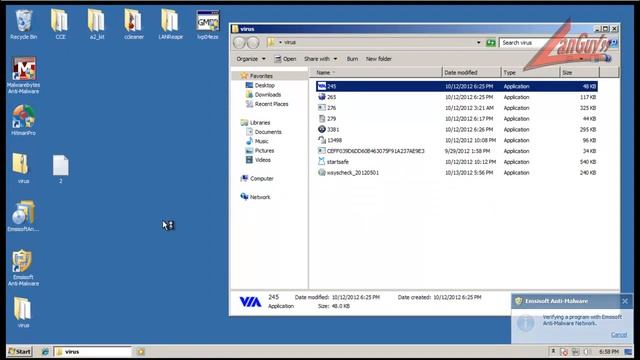Switch to the virus taskbar button
The image size is (640, 360).
coord(93,351)
